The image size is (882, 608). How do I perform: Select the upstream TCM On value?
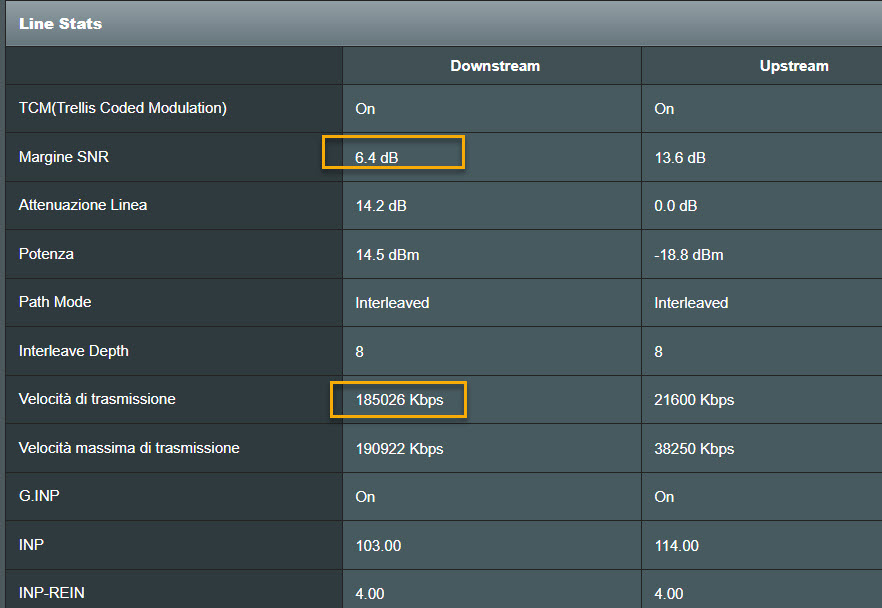click(x=664, y=109)
